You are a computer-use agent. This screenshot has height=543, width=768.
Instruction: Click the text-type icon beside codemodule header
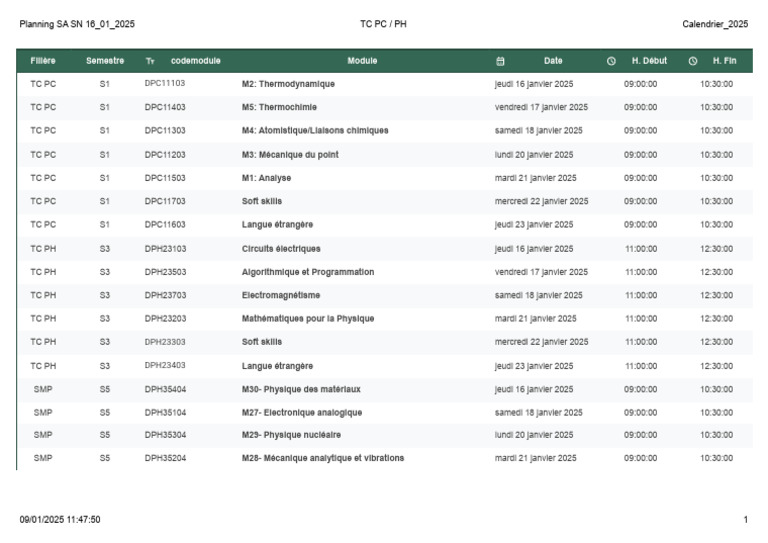pyautogui.click(x=150, y=61)
